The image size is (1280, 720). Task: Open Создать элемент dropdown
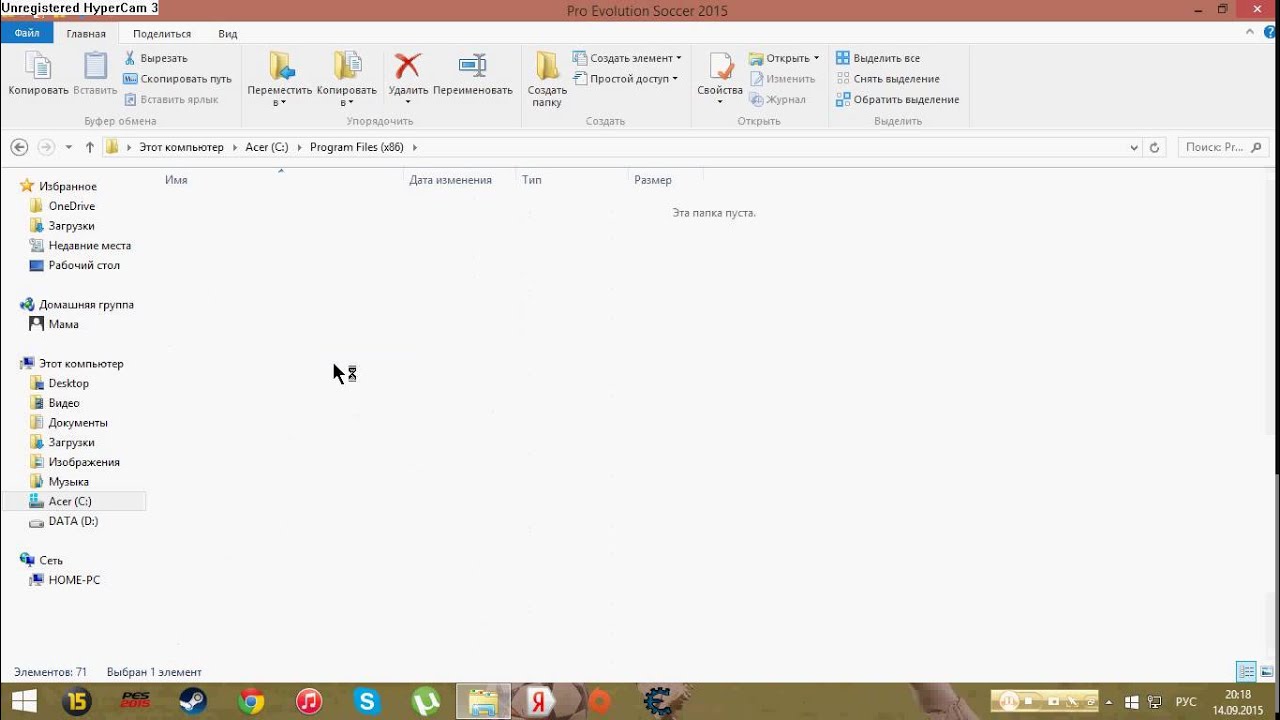627,58
